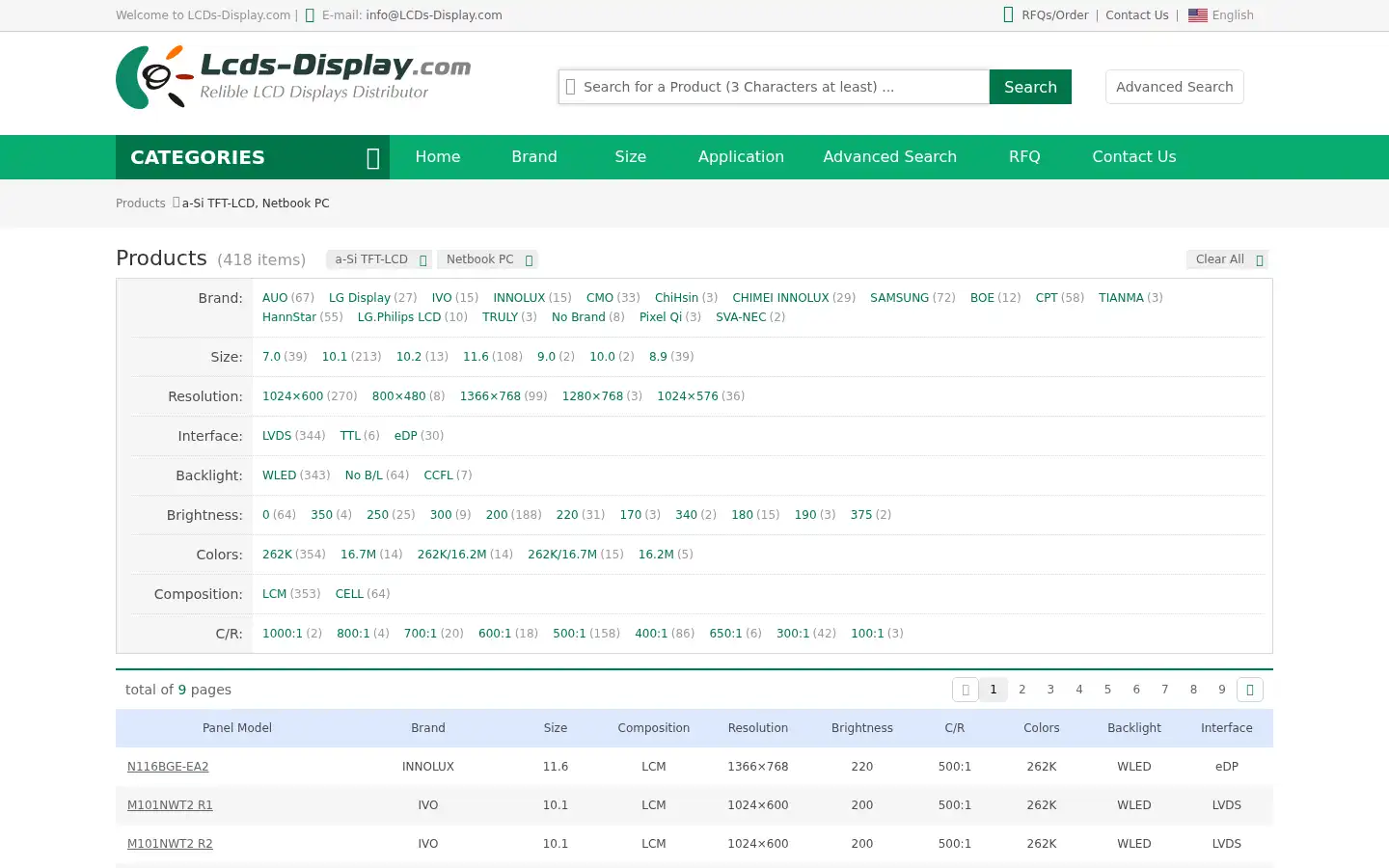Filter by brightness 200
The height and width of the screenshot is (868, 1389).
pos(497,515)
